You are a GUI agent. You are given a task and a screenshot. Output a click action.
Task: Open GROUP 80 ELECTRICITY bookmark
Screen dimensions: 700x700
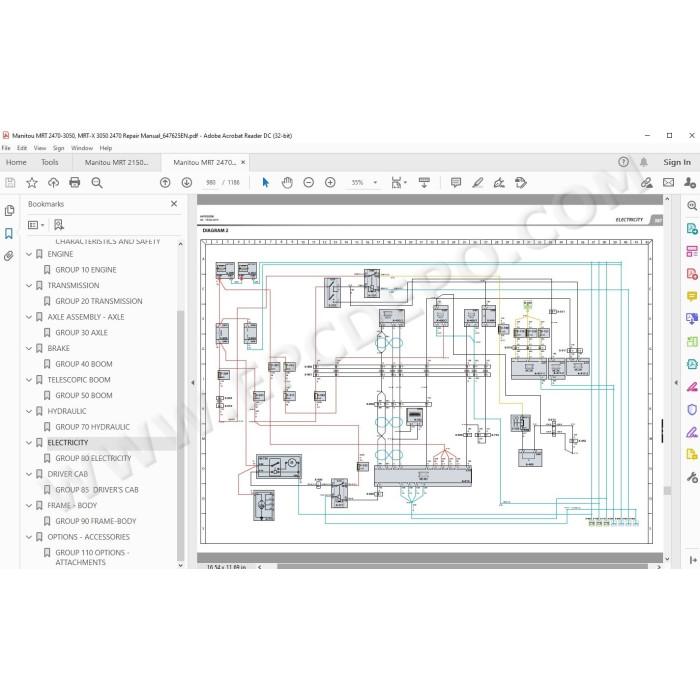tap(93, 458)
